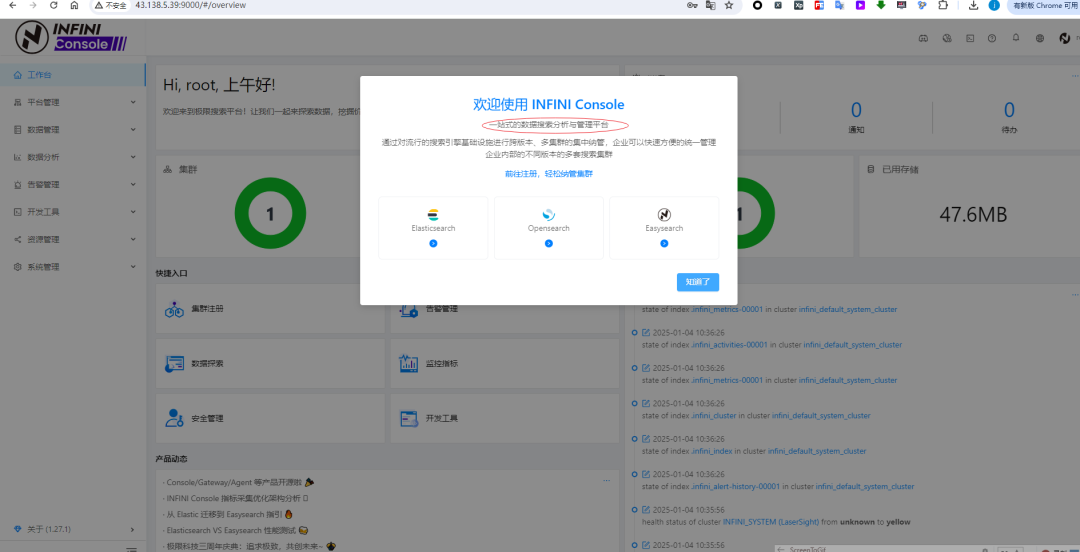Viewport: 1080px width, 552px height.
Task: Open the terminal console header icon
Action: point(970,39)
